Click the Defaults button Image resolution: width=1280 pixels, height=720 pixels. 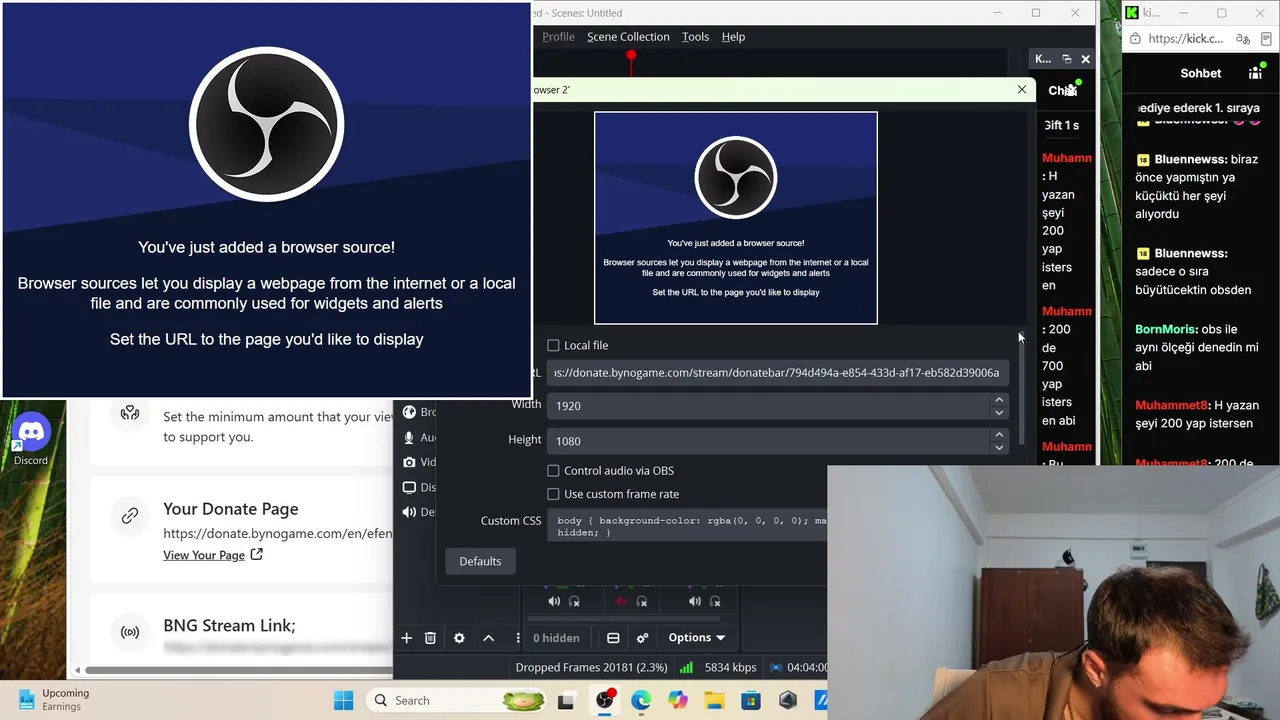coord(480,561)
